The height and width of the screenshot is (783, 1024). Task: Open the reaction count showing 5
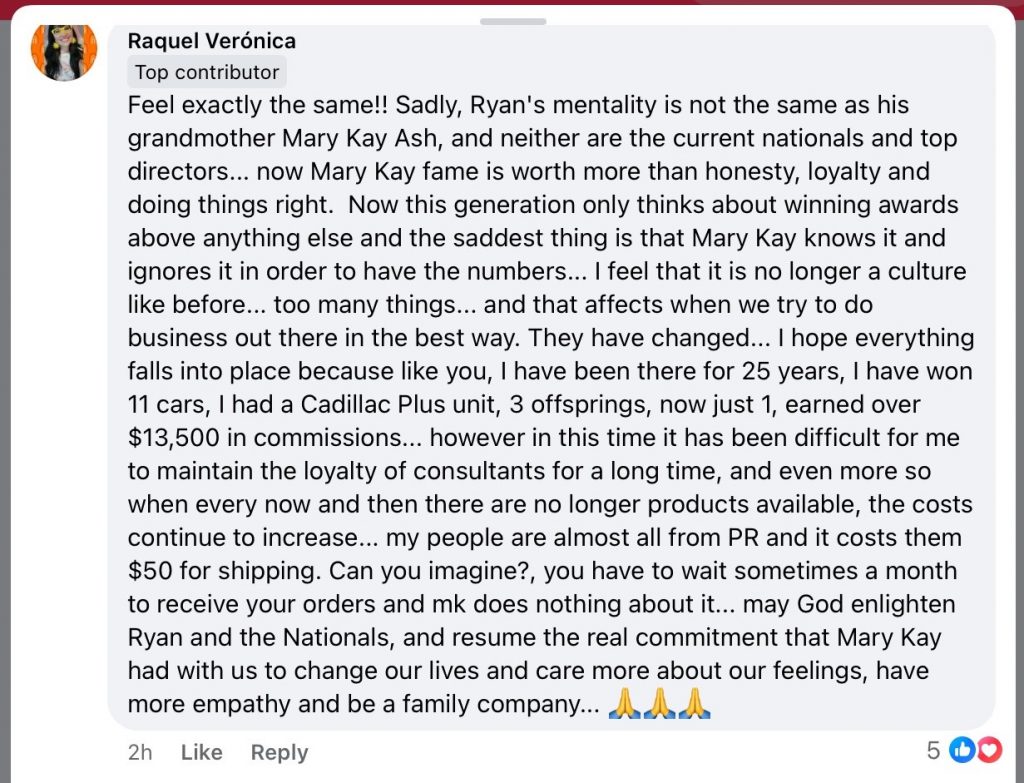click(933, 750)
